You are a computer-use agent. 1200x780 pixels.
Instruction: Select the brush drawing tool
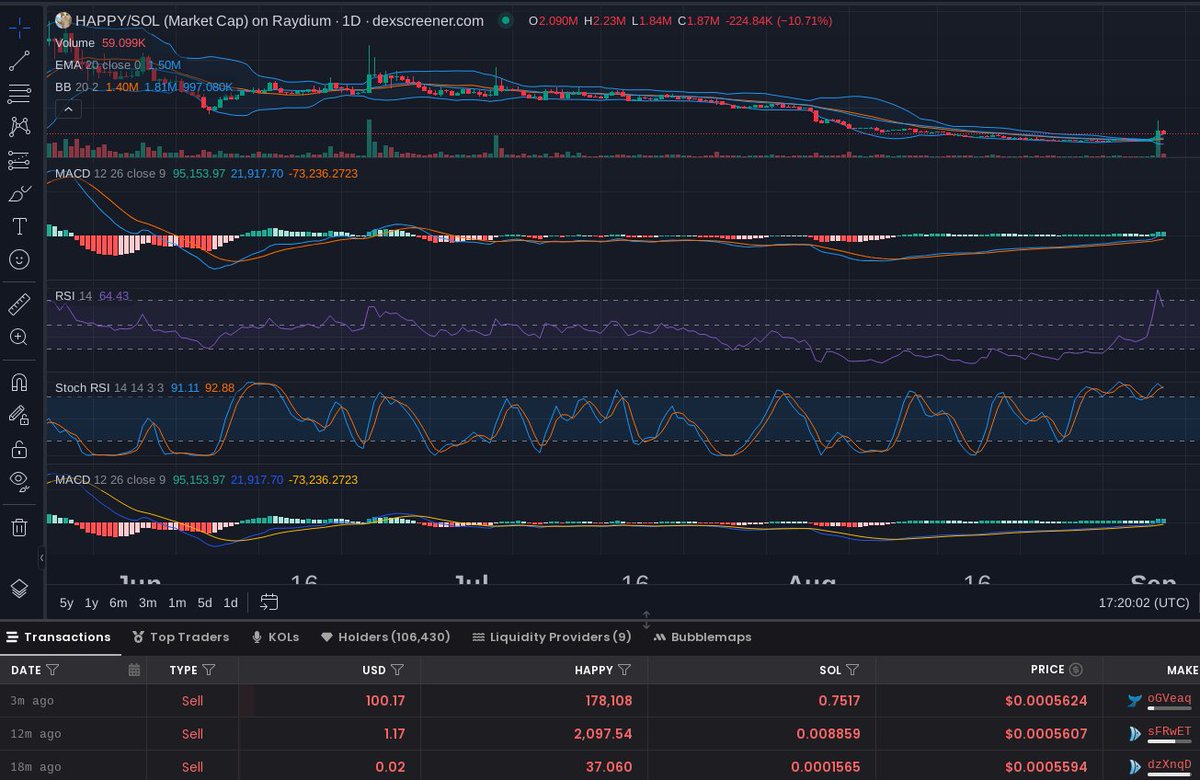[19, 193]
